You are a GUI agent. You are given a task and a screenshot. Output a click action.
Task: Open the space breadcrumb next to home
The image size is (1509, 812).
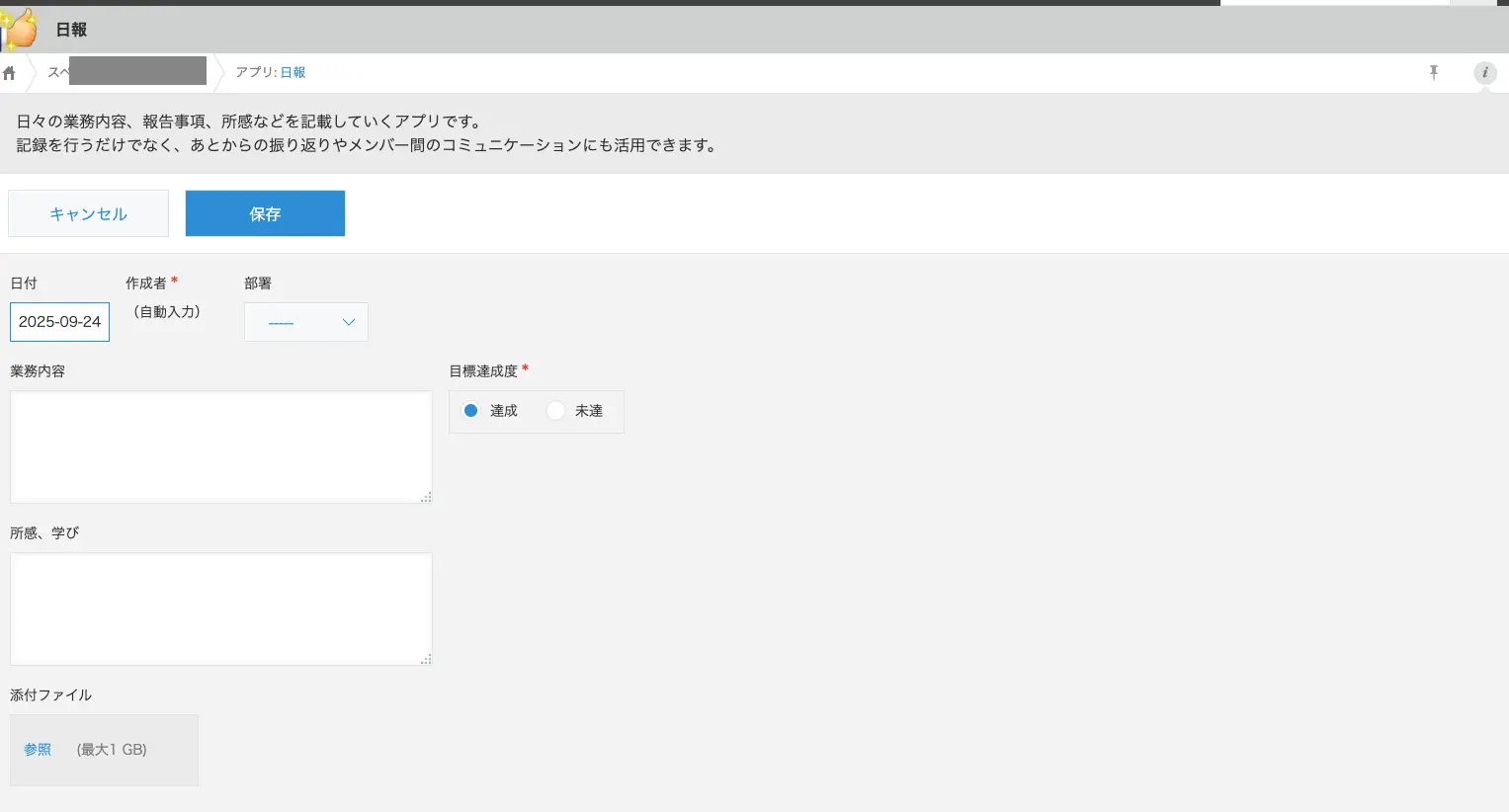[128, 72]
